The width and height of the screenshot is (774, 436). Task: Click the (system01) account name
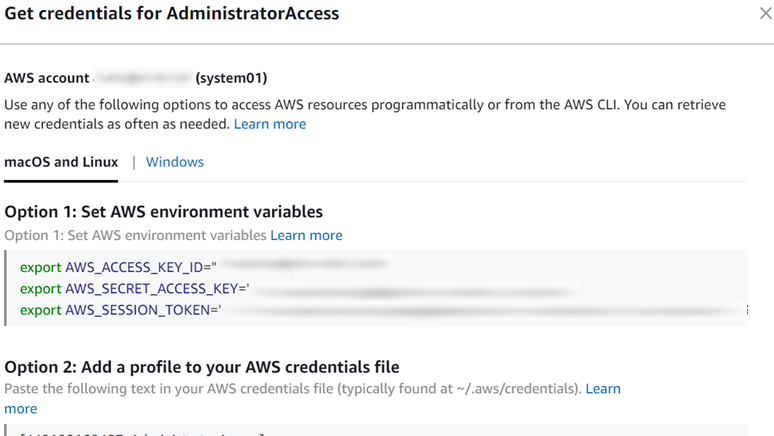232,78
